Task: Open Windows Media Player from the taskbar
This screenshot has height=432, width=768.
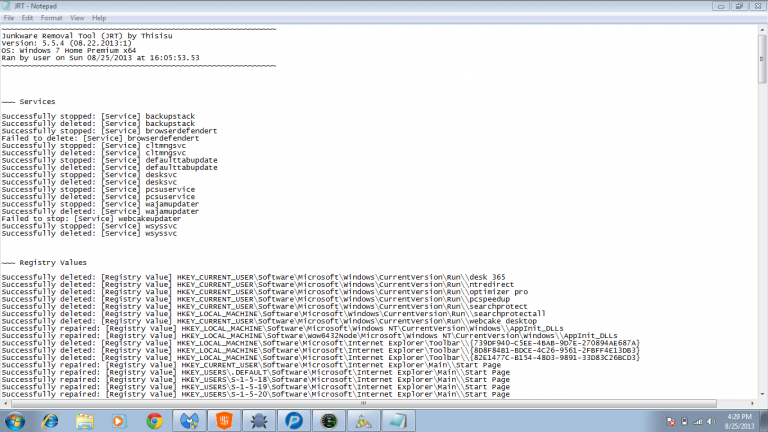Action: [x=120, y=421]
